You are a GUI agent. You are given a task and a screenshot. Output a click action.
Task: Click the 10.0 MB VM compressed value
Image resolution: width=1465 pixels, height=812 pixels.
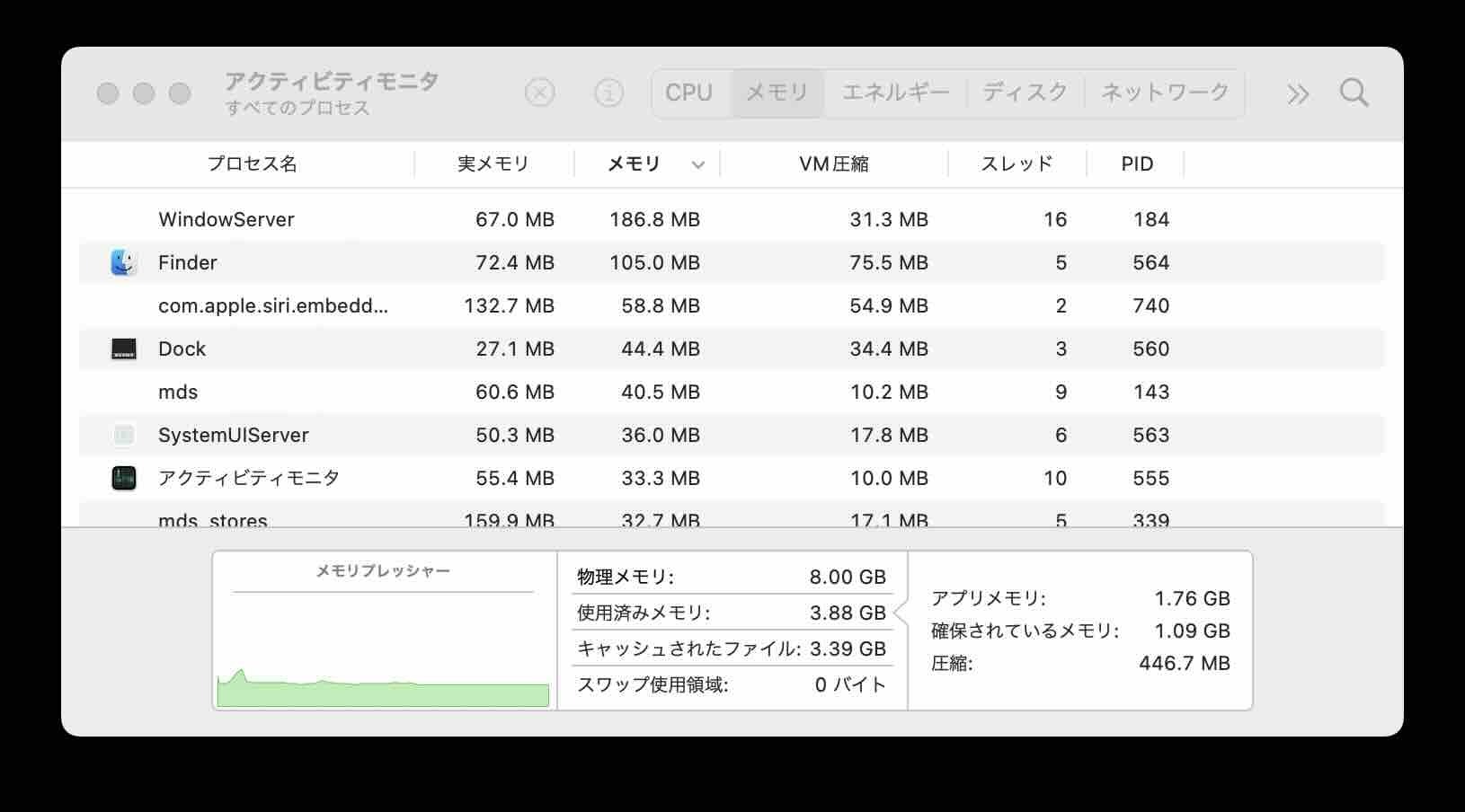[889, 478]
